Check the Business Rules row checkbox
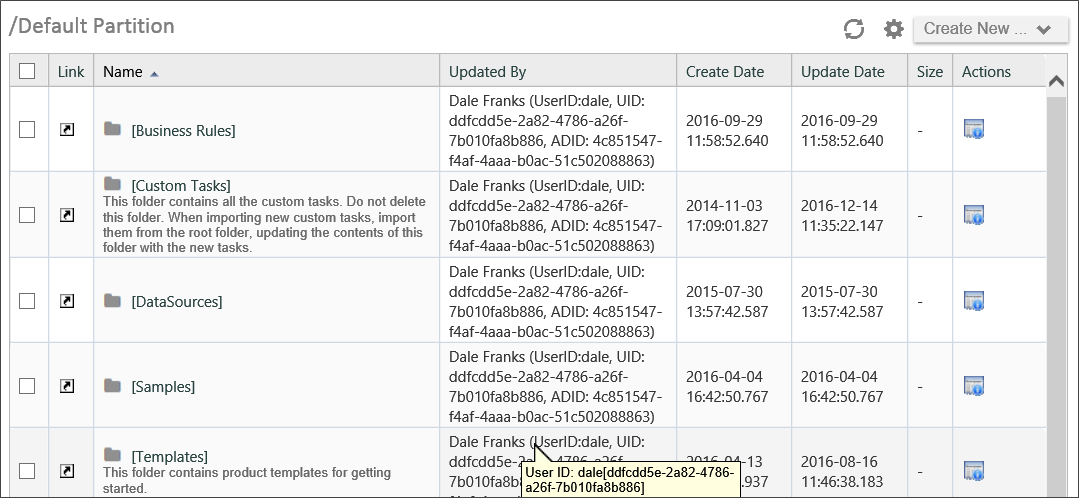The height and width of the screenshot is (498, 1079). (27, 129)
